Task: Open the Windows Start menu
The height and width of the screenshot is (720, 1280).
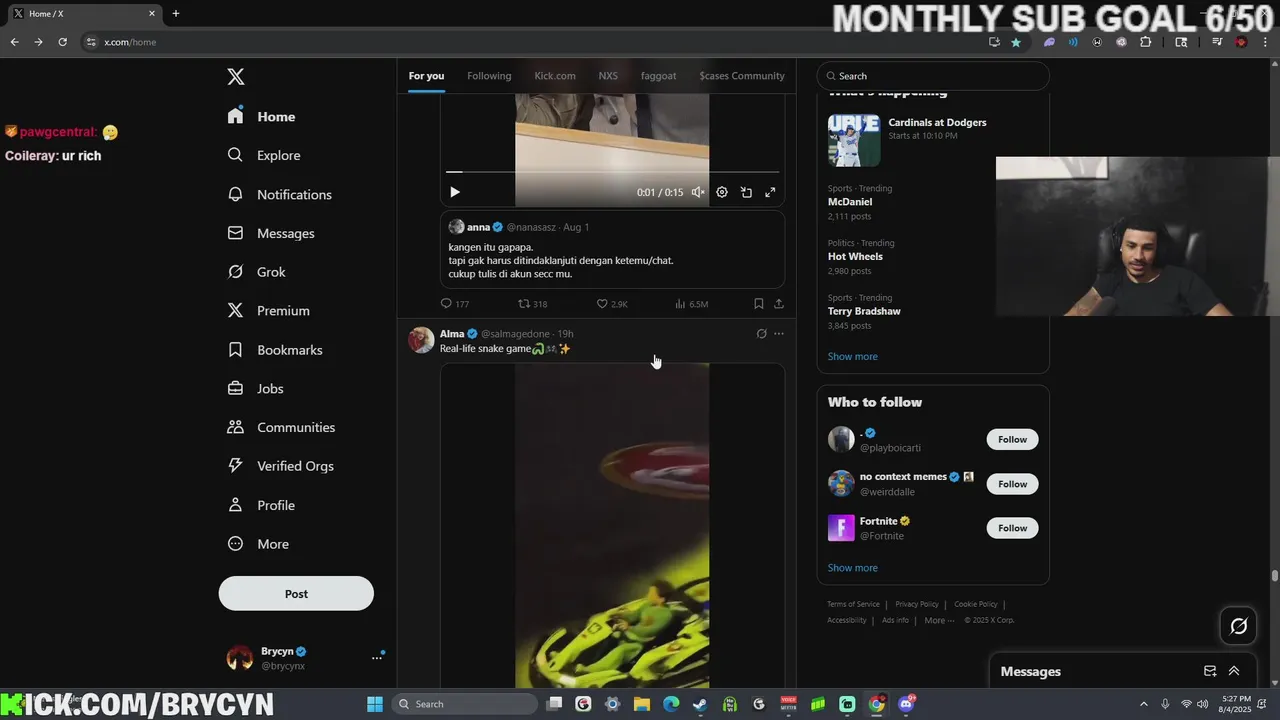Action: (x=375, y=704)
